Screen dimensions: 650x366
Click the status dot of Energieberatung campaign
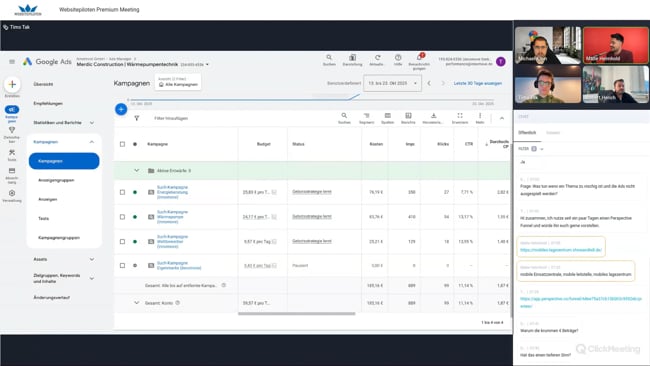tap(135, 192)
